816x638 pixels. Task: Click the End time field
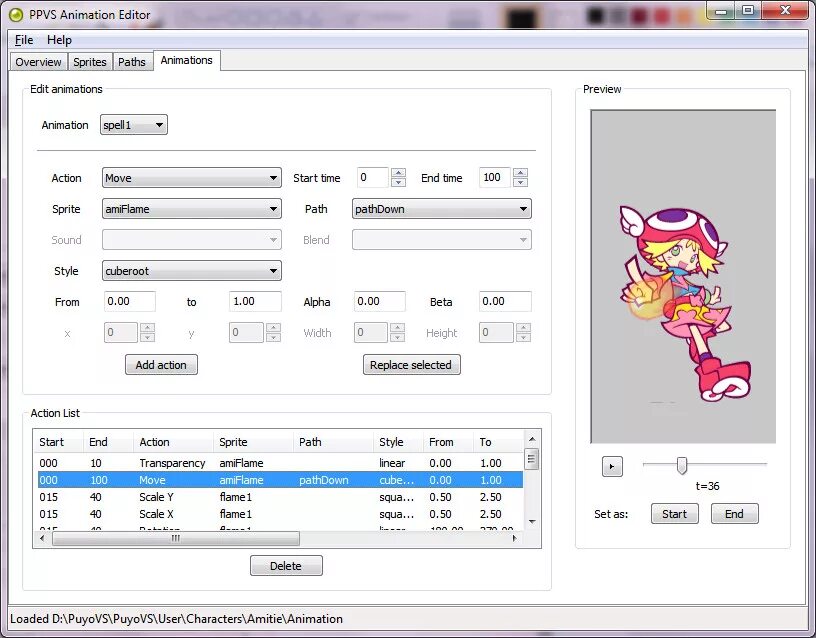494,177
